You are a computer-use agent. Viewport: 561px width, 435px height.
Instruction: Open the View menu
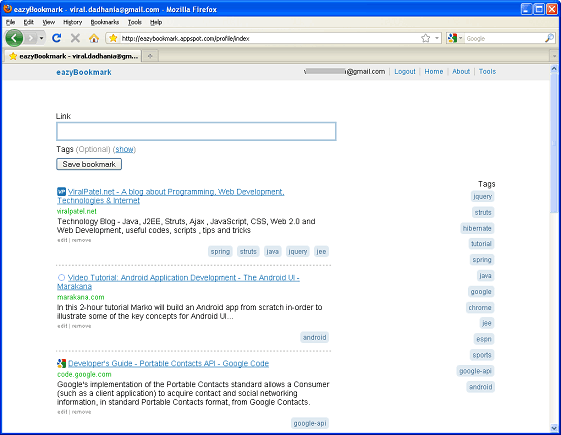pyautogui.click(x=49, y=22)
